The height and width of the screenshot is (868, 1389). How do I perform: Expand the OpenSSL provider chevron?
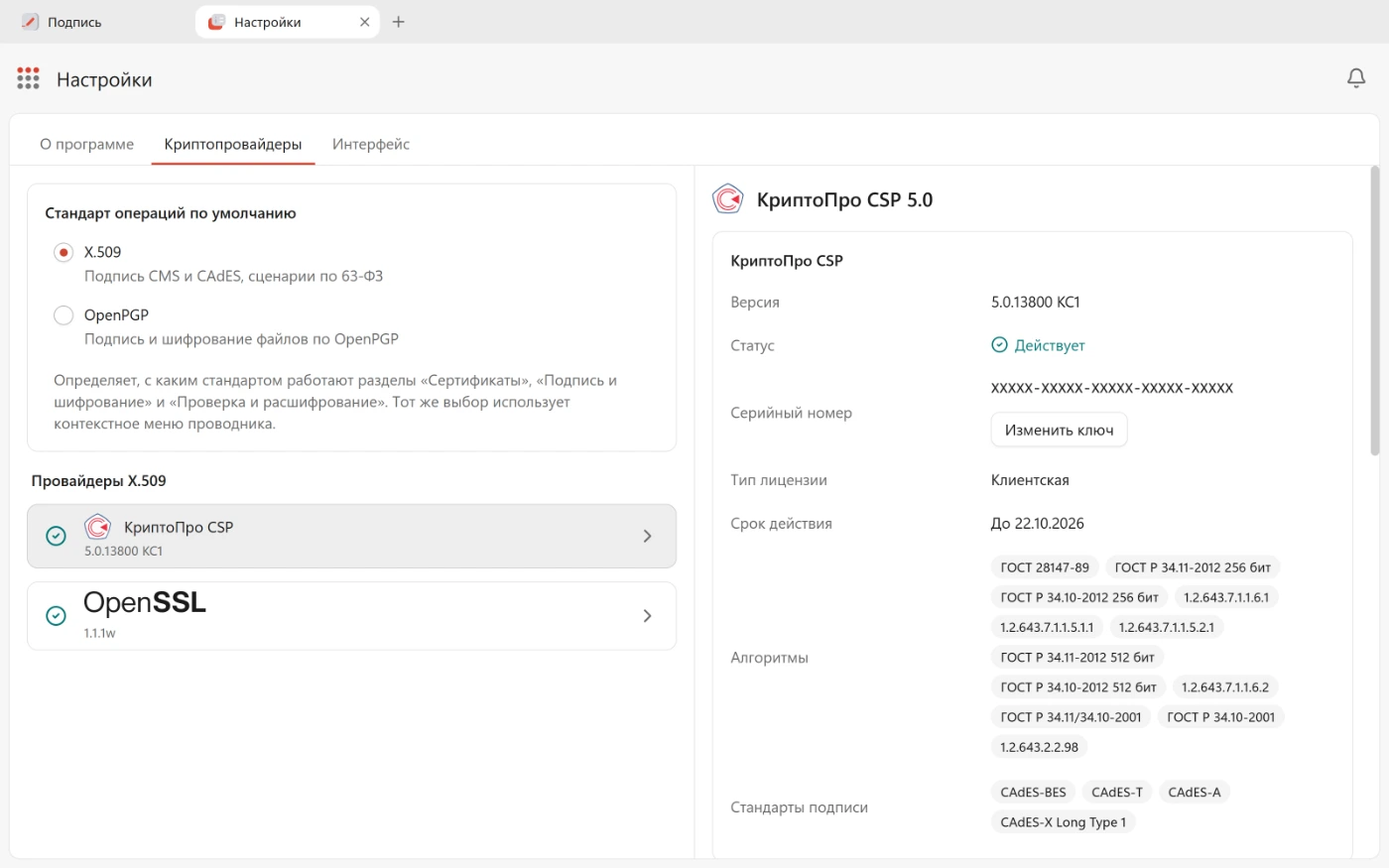tap(647, 616)
